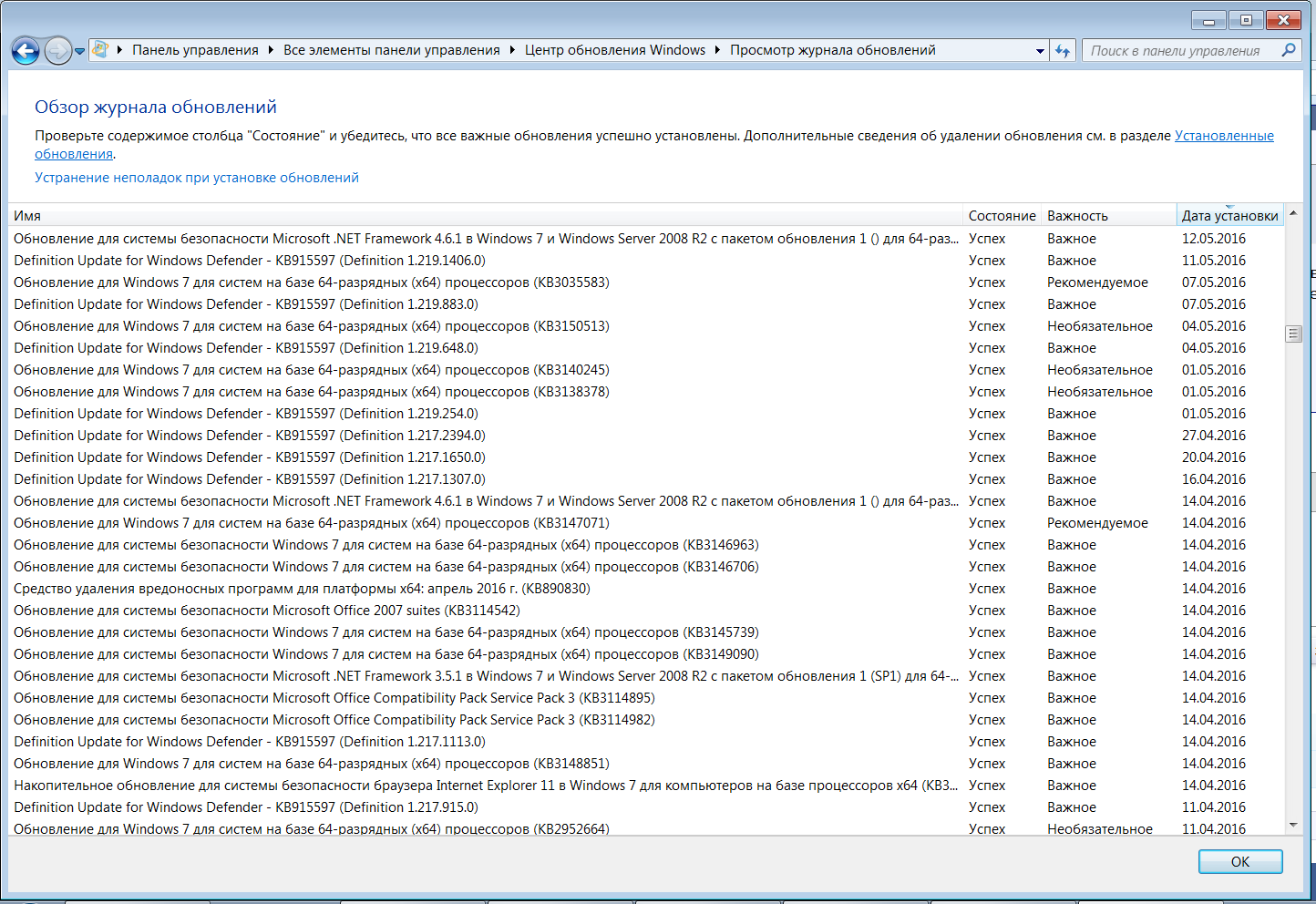
Task: Select Defender Definition 1.217.1113.0 row
Action: [x=646, y=742]
